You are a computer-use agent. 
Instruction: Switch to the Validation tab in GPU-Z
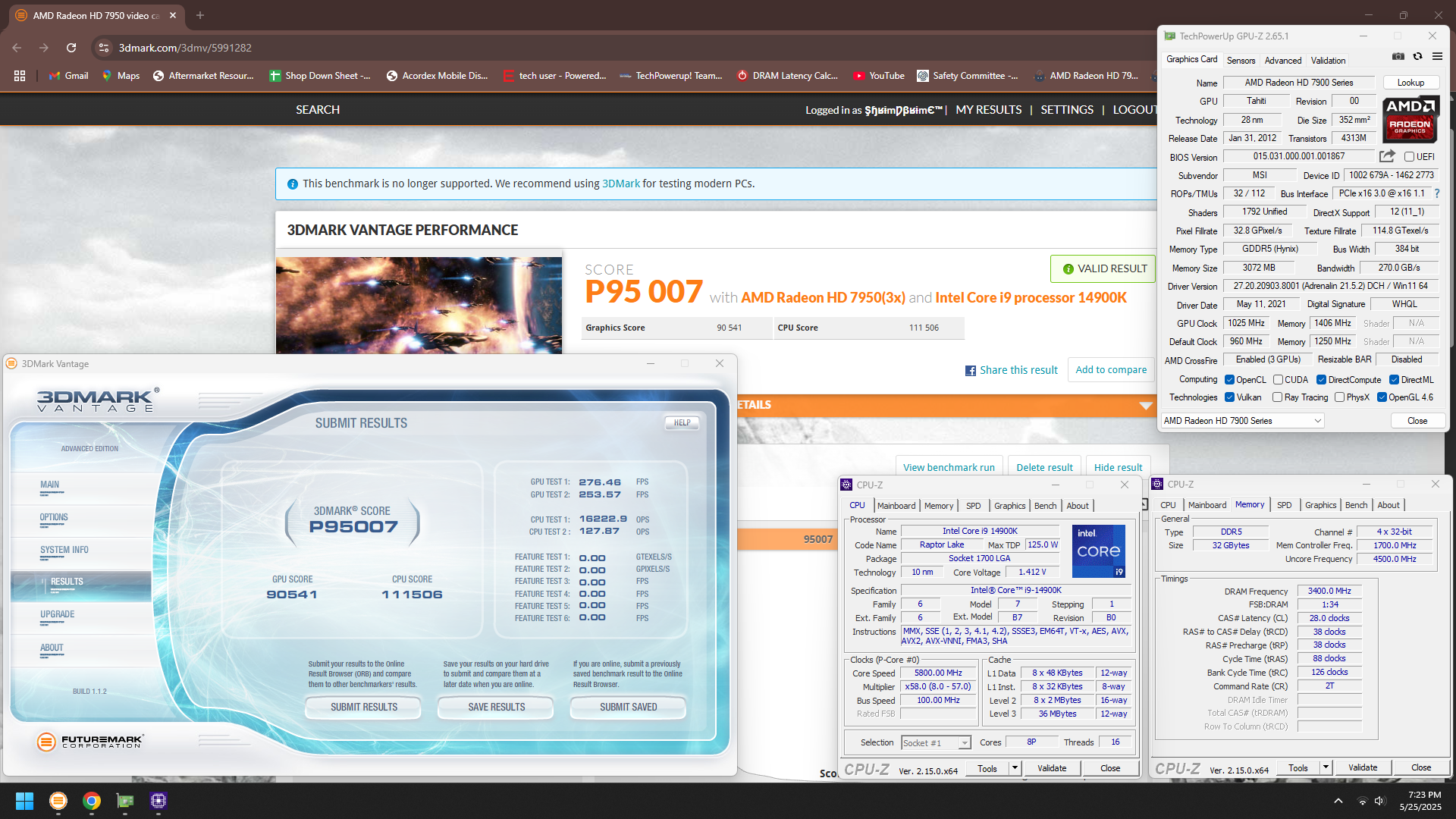point(1329,61)
